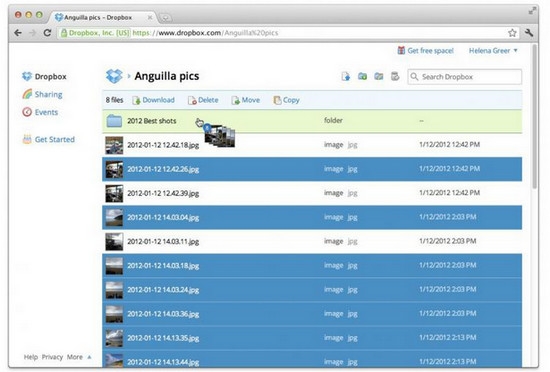Open Get Started in the sidebar

tap(55, 140)
